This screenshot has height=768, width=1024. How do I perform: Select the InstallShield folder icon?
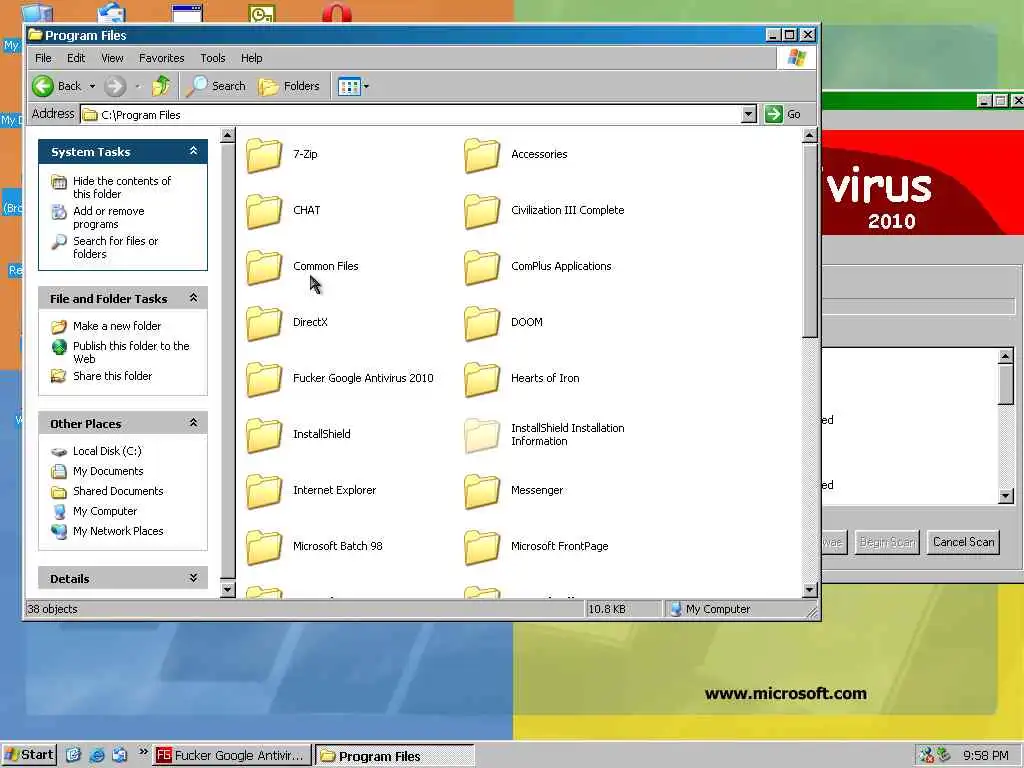[x=264, y=435]
